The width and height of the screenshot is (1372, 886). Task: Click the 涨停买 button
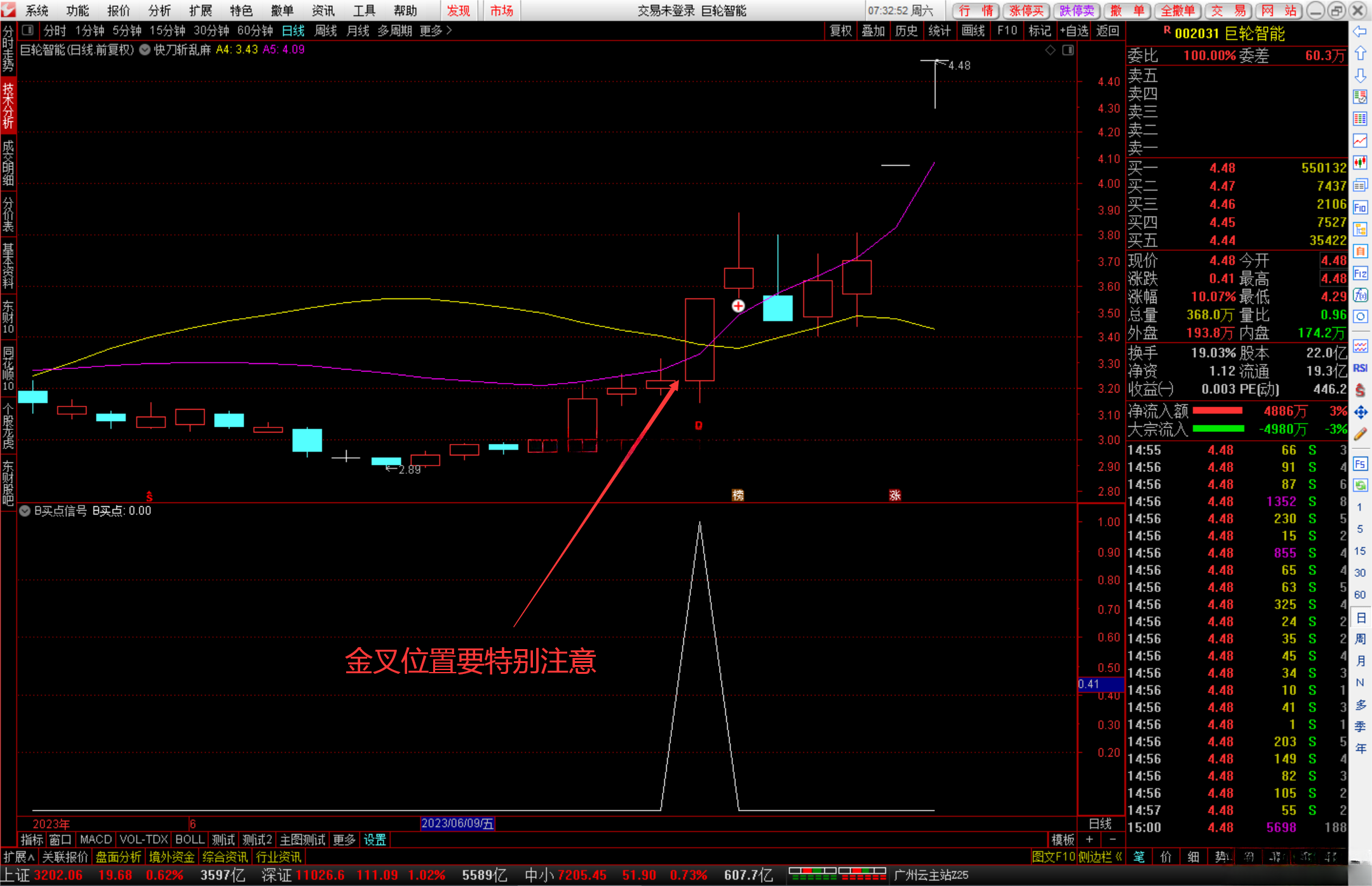pyautogui.click(x=1026, y=10)
